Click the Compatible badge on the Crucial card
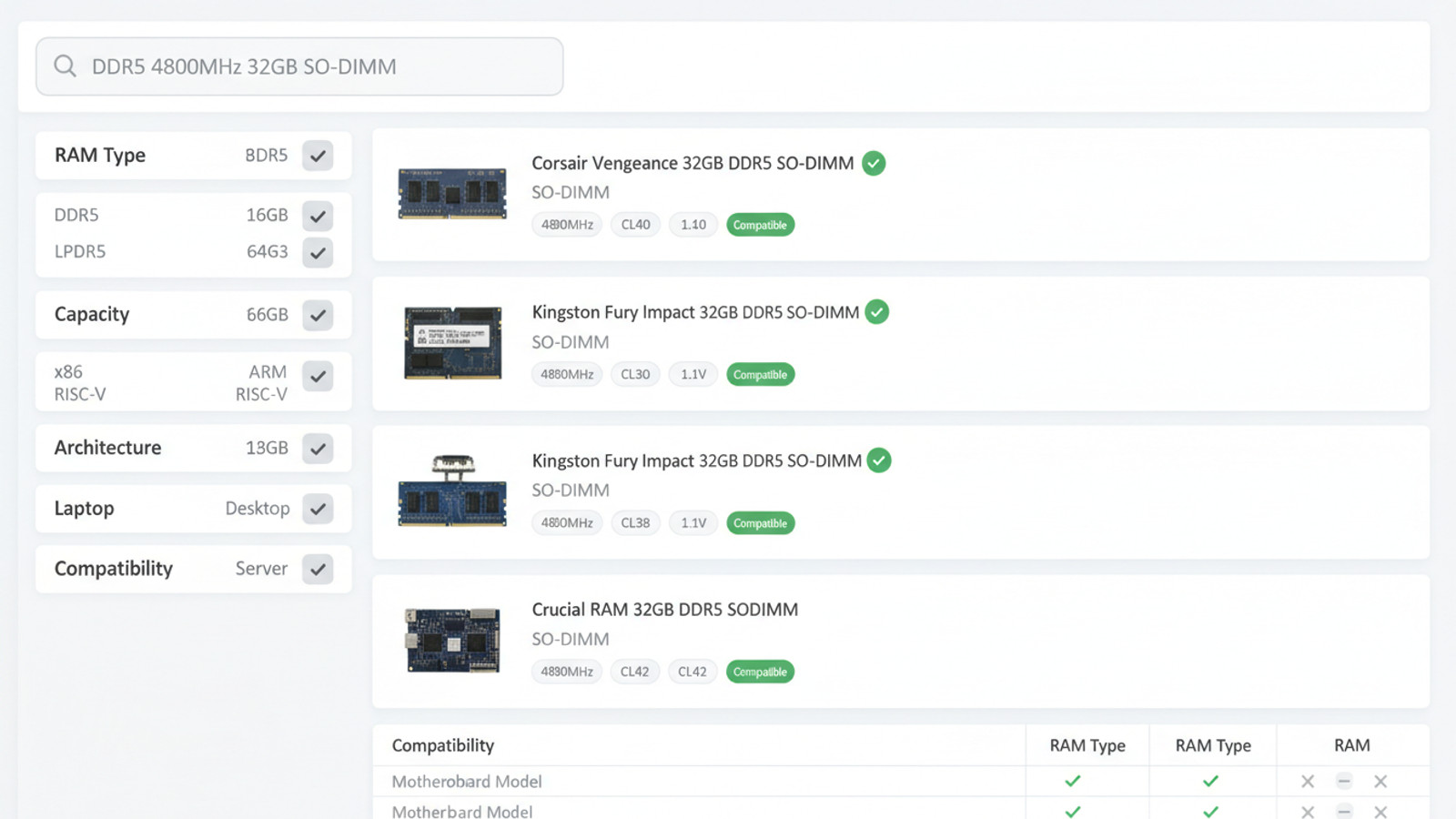1456x819 pixels. pyautogui.click(x=760, y=672)
